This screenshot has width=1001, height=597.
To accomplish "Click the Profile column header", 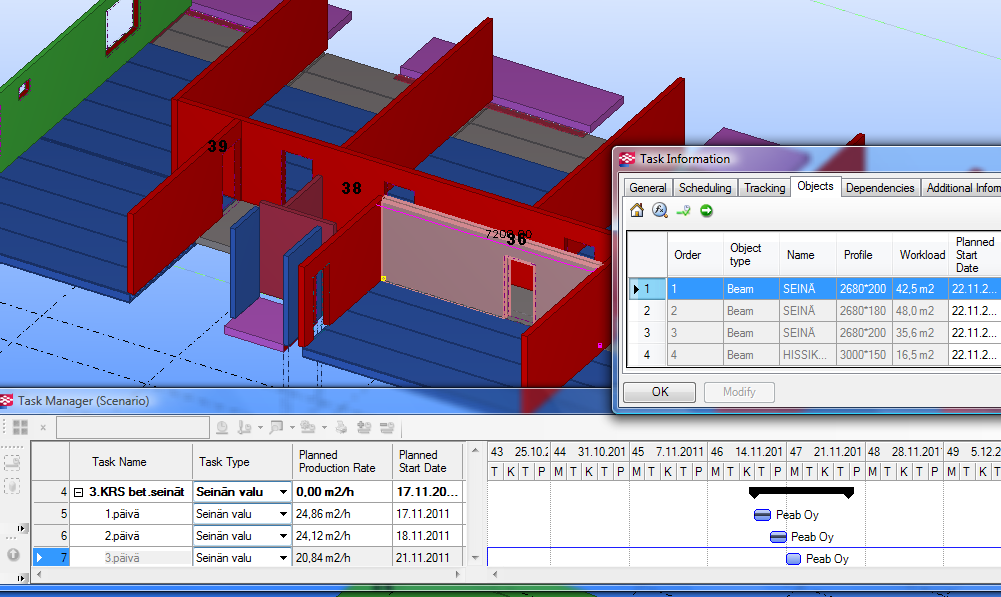I will [x=864, y=255].
